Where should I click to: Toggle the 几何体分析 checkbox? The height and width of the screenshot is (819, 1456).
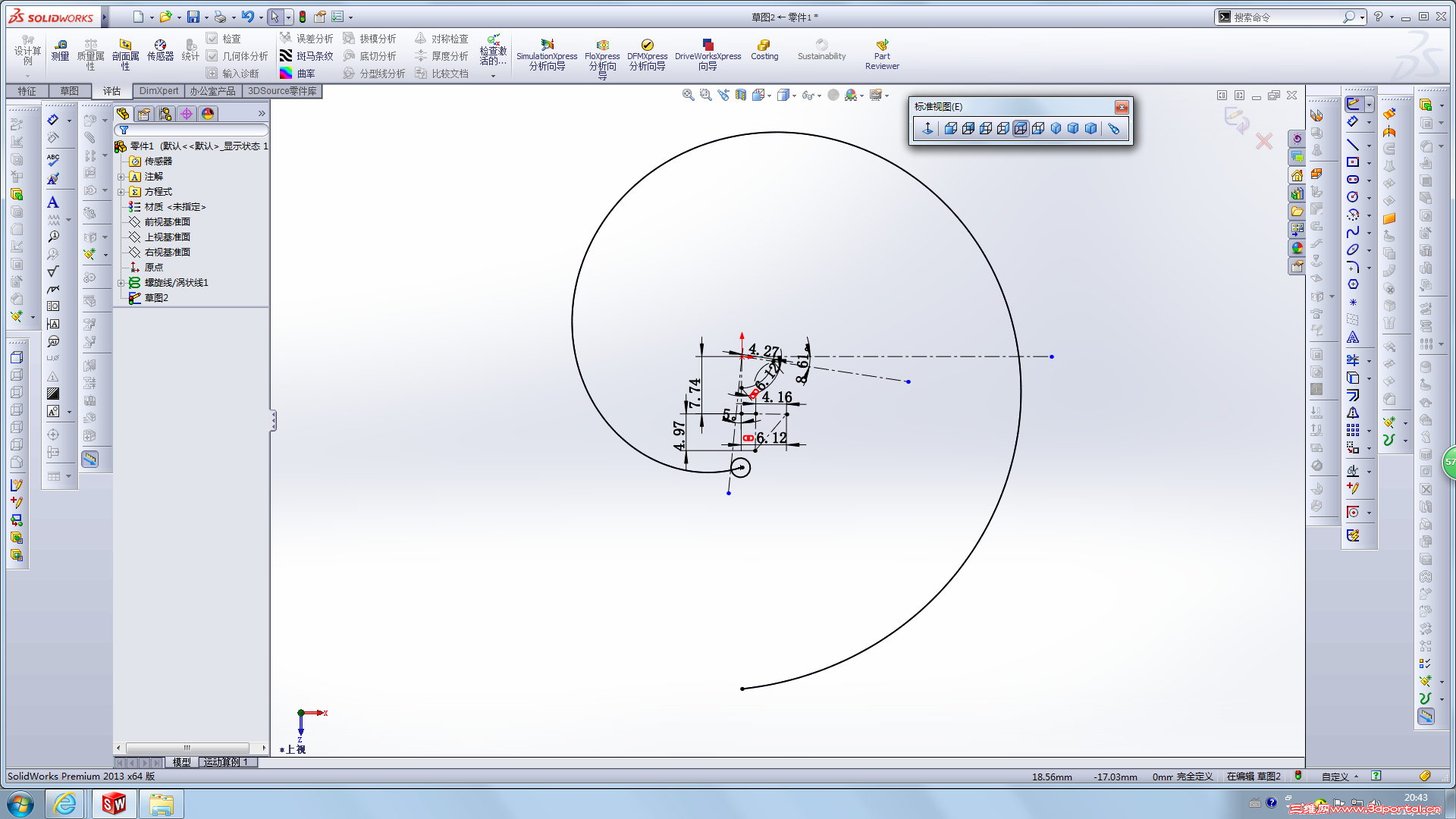point(212,56)
